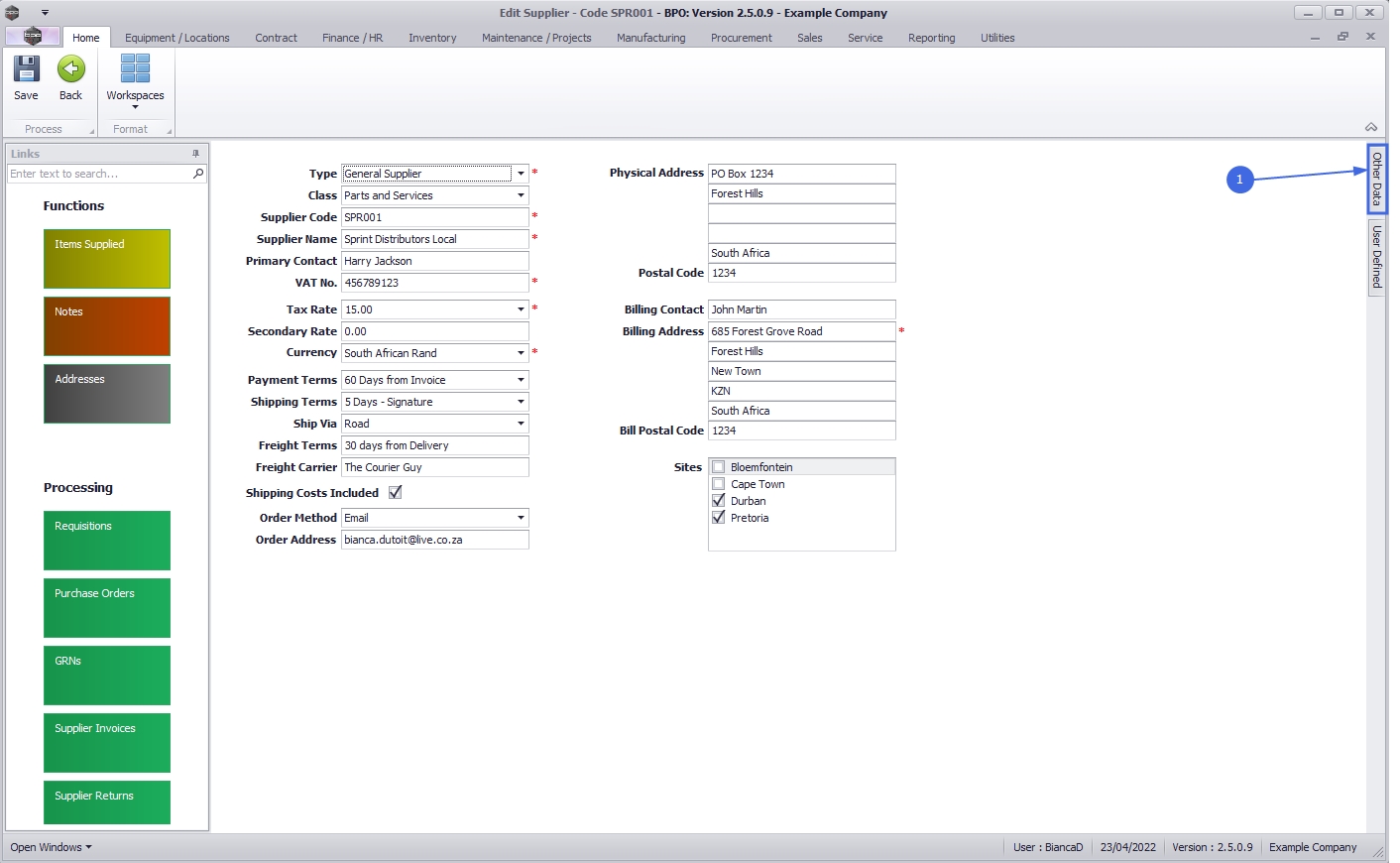Open the Procurement ribbon tab
1400x863 pixels.
point(741,38)
